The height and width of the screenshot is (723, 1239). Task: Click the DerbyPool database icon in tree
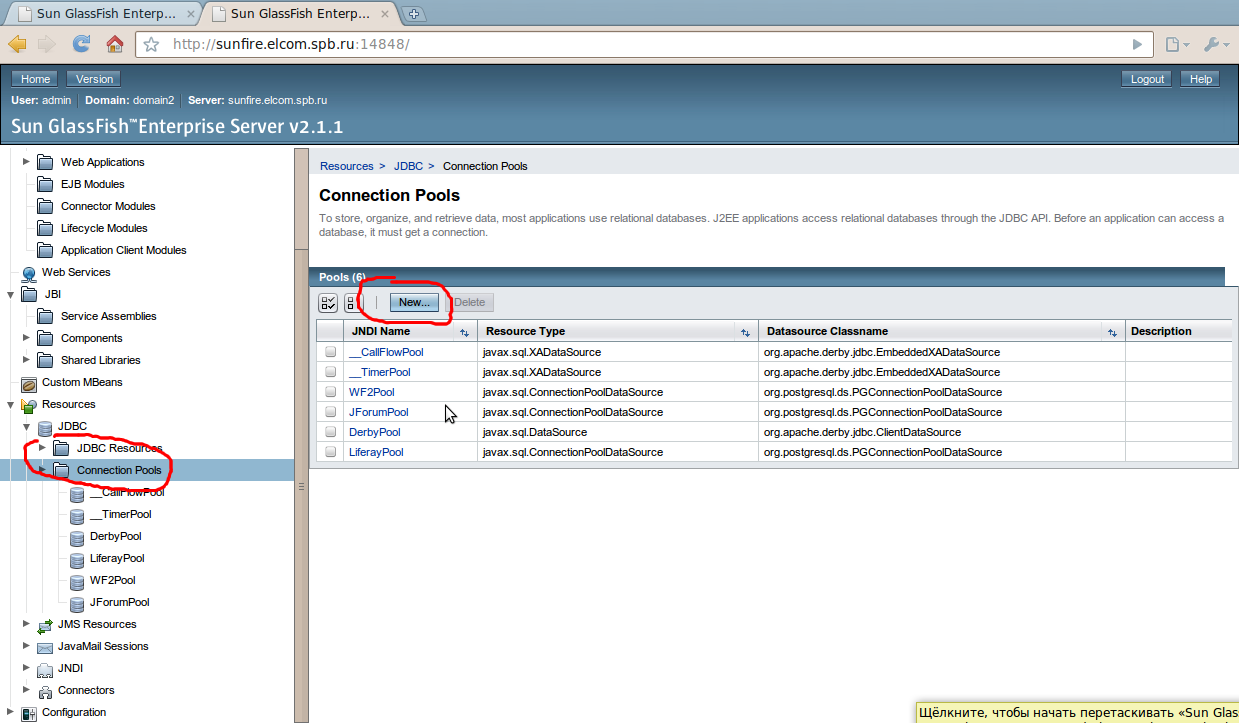click(77, 537)
